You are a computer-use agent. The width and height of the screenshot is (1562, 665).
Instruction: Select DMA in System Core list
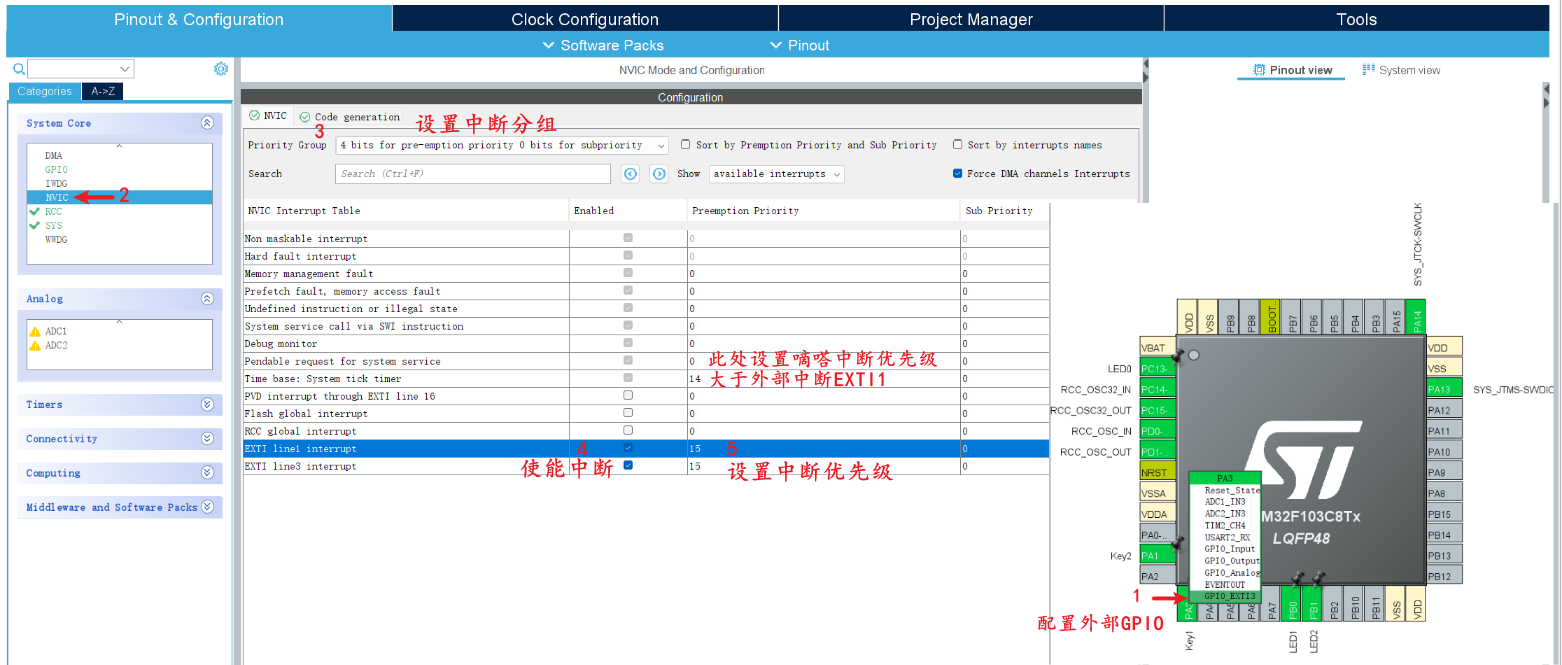53,156
